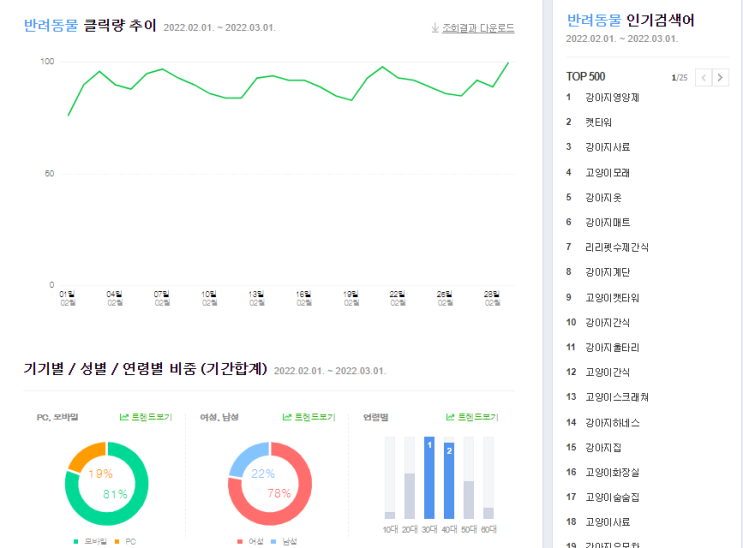Select keyword 고양이화장실 ranked 16
The height and width of the screenshot is (548, 743).
tap(612, 472)
